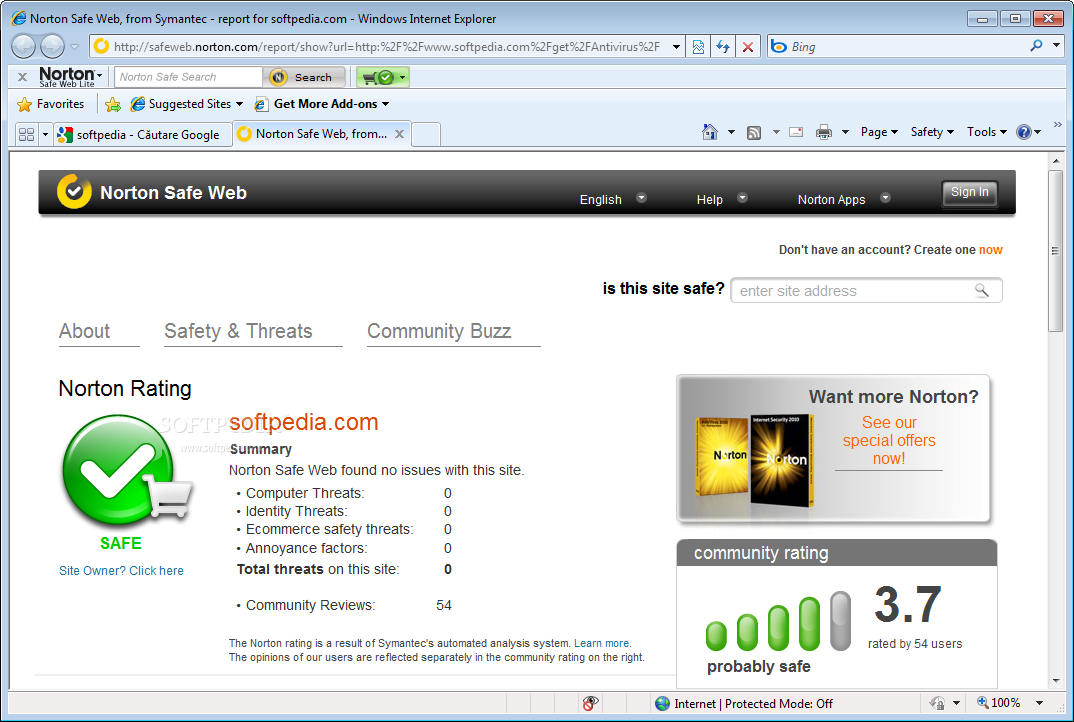1074x722 pixels.
Task: Click the Norton product boxes image
Action: pos(753,460)
